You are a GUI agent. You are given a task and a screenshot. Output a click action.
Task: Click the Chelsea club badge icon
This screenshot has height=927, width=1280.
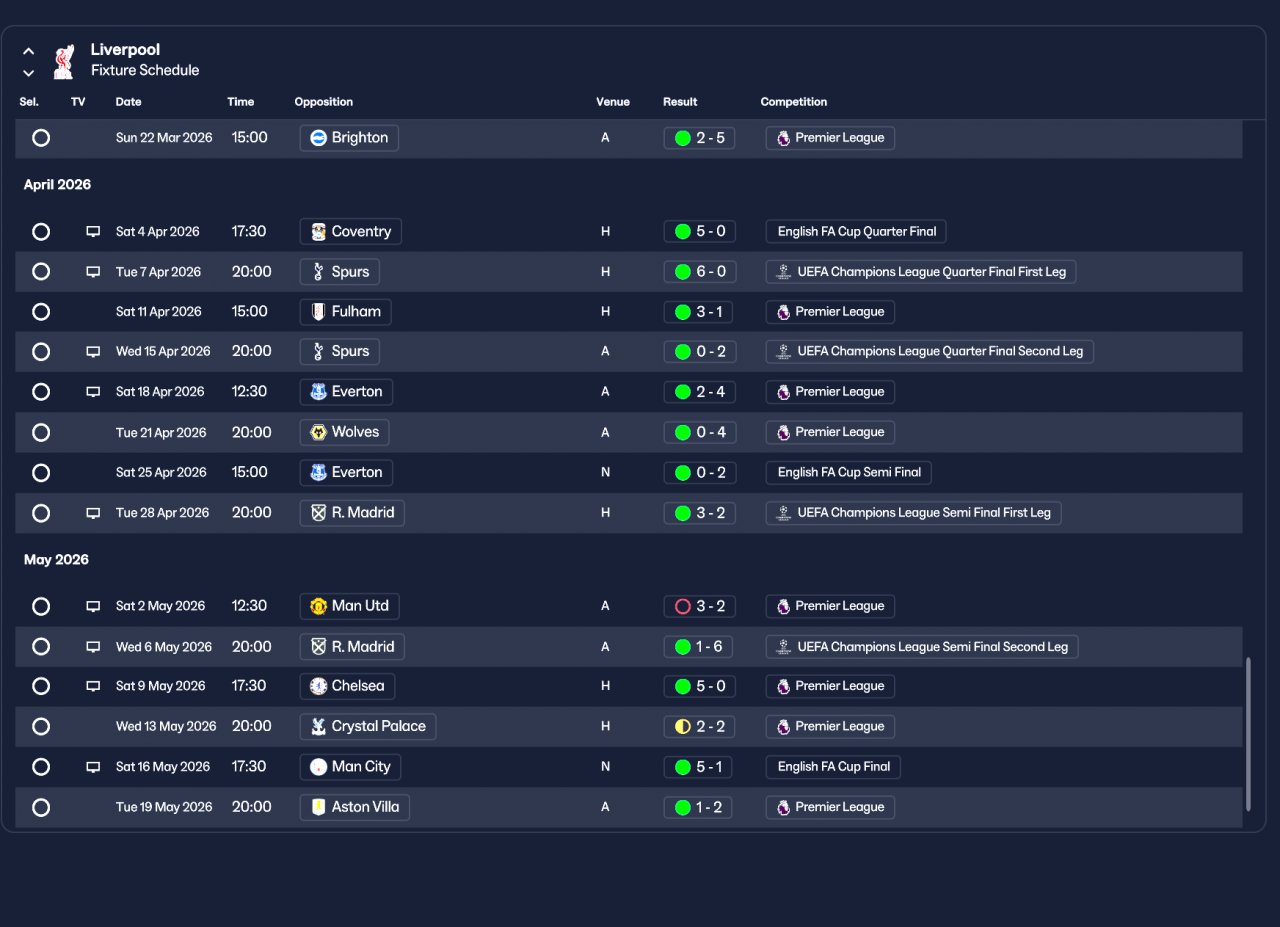tap(318, 686)
